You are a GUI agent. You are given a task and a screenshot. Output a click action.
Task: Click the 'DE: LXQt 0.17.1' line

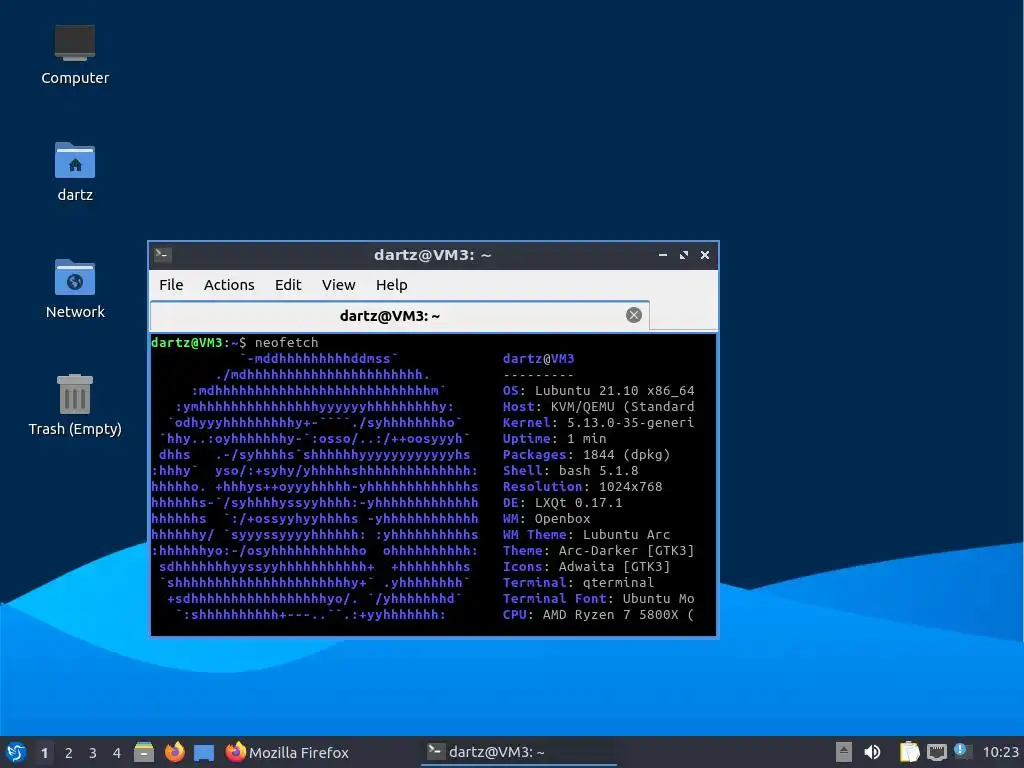pyautogui.click(x=562, y=502)
